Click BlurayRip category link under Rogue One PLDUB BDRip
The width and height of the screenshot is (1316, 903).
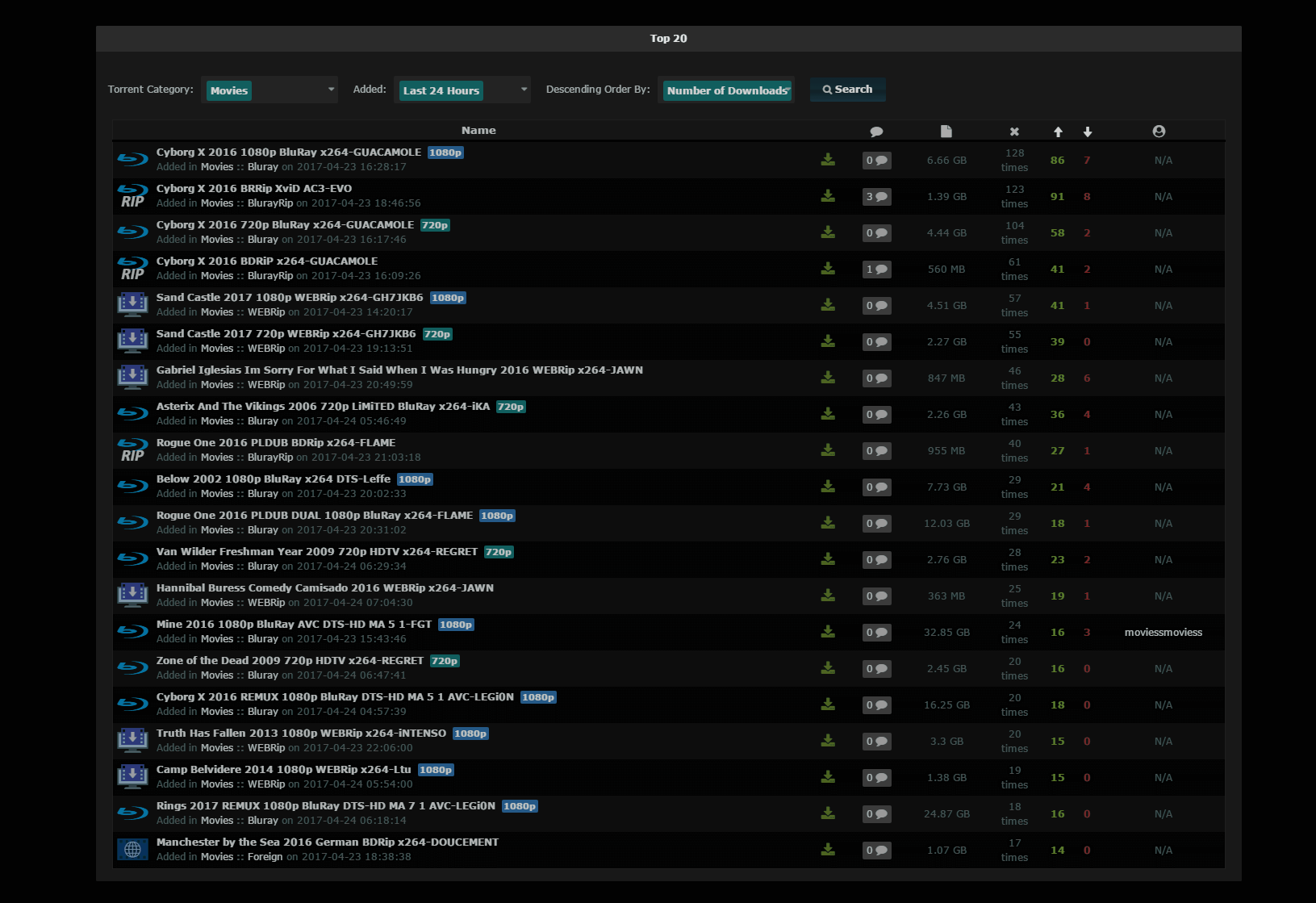[270, 458]
